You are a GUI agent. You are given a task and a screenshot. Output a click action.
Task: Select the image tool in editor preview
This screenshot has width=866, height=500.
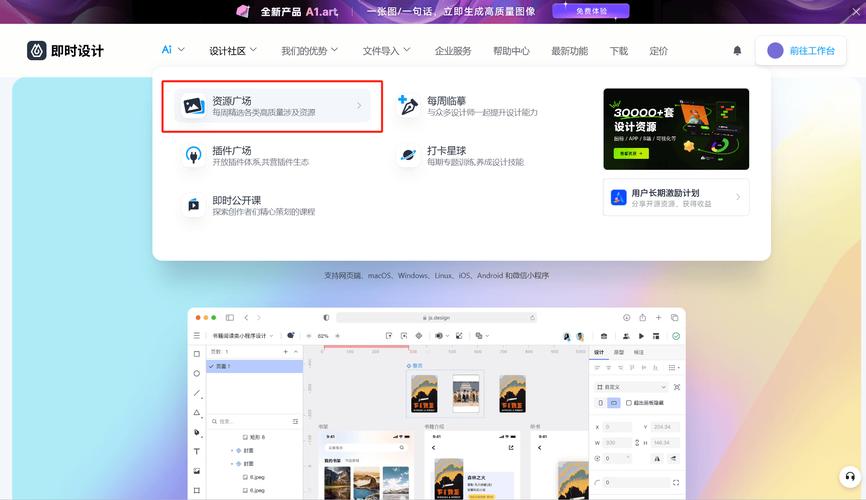pos(197,471)
